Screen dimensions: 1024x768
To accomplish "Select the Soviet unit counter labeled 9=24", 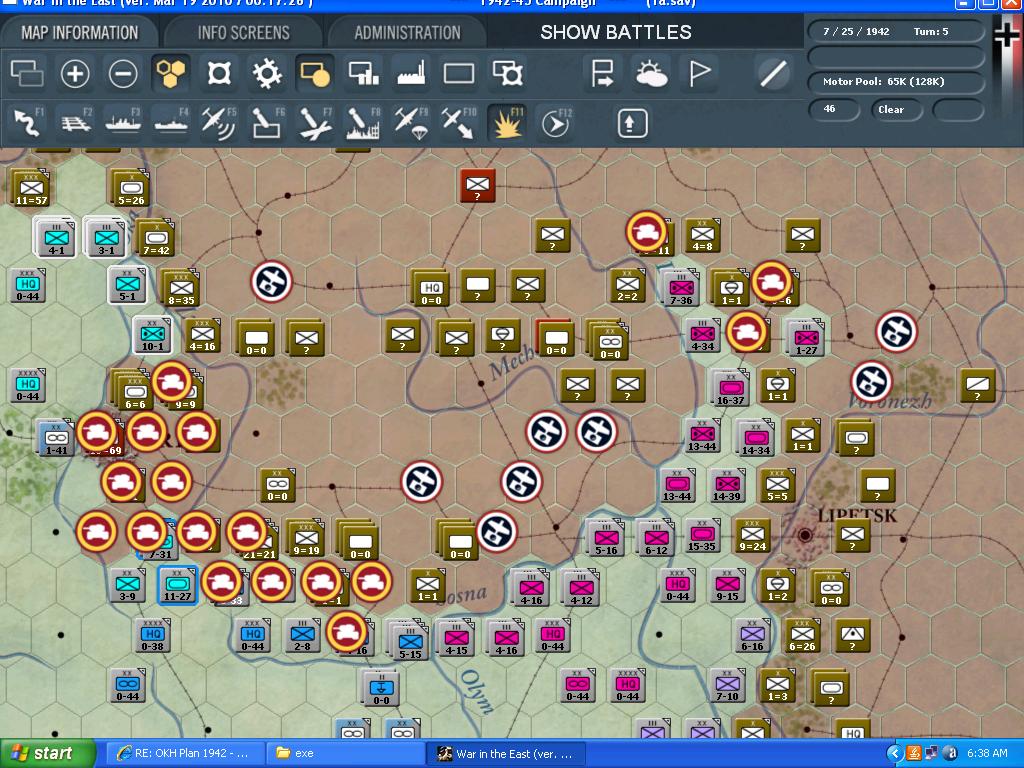I will point(752,536).
